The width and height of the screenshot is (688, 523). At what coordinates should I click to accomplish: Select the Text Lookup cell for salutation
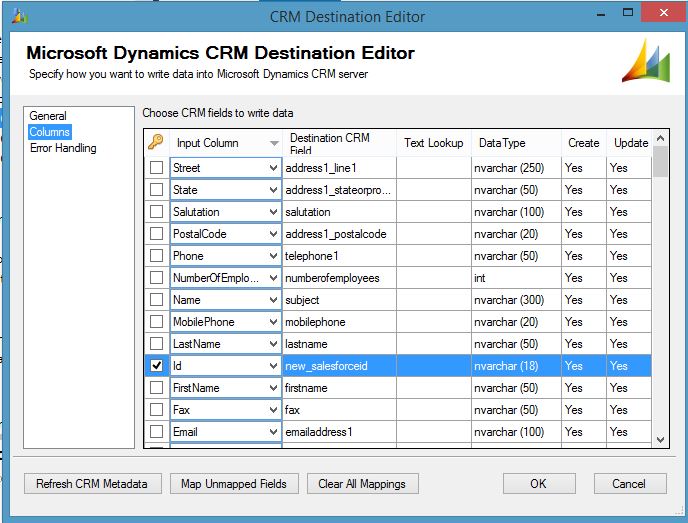(433, 212)
